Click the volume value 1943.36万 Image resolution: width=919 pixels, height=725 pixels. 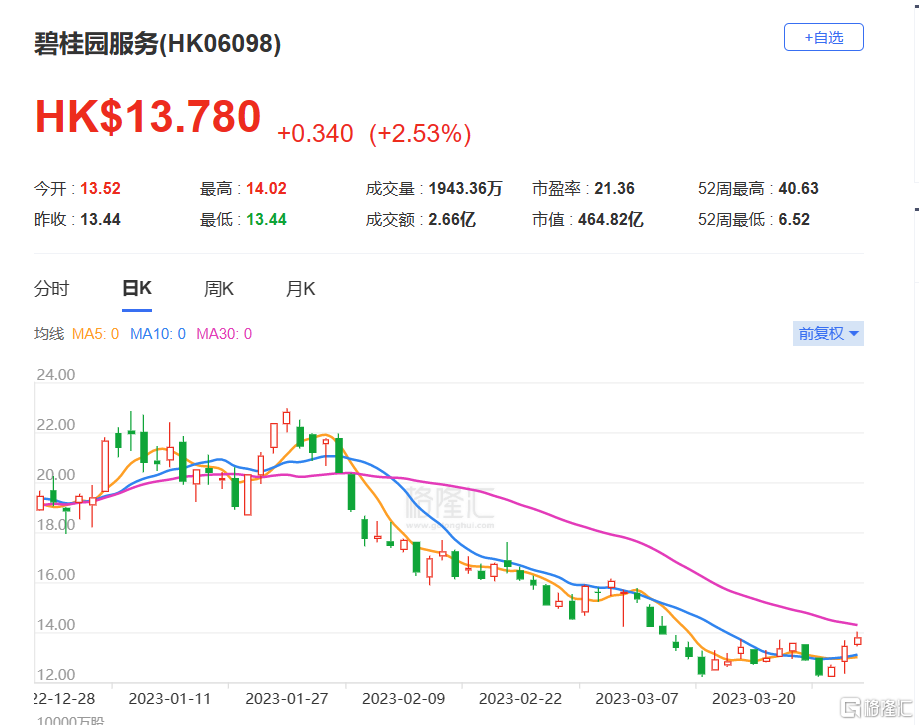point(465,189)
